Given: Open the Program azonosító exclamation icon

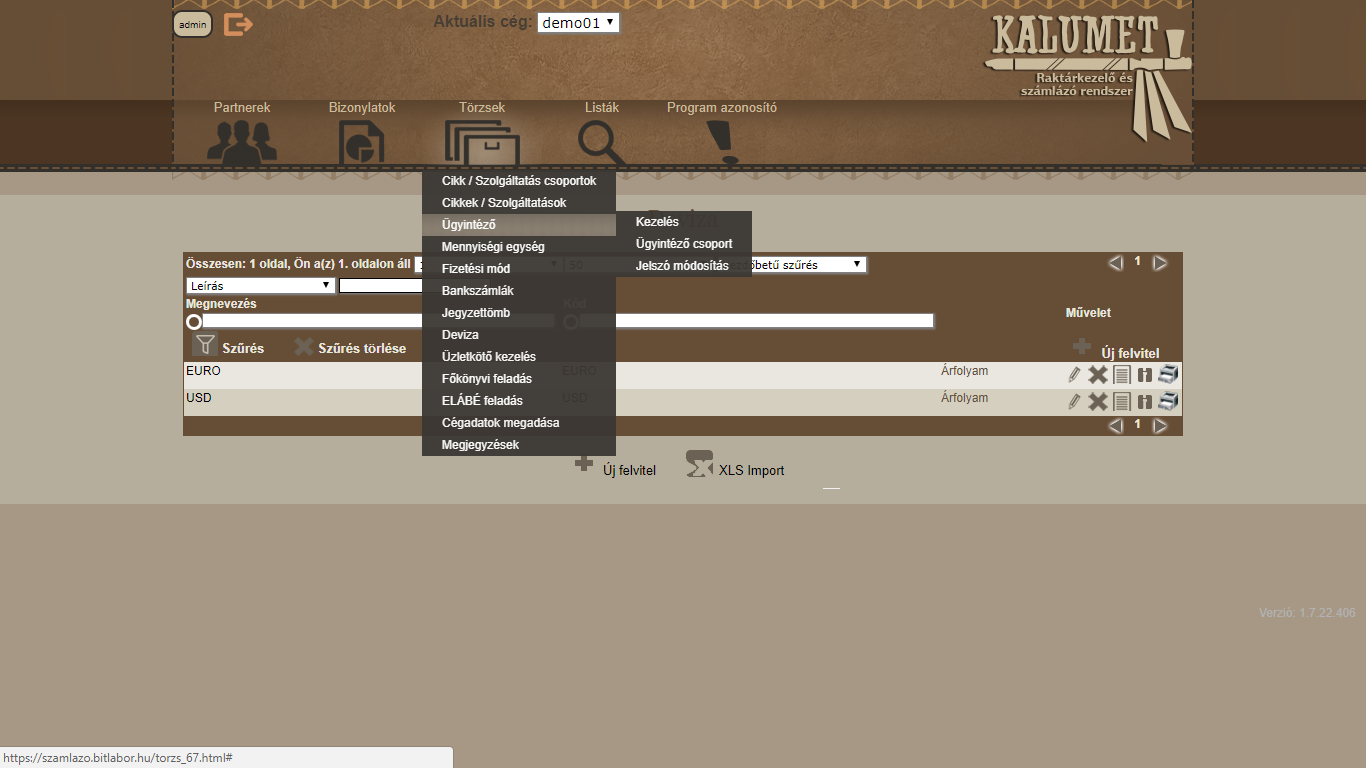Looking at the screenshot, I should pyautogui.click(x=721, y=142).
